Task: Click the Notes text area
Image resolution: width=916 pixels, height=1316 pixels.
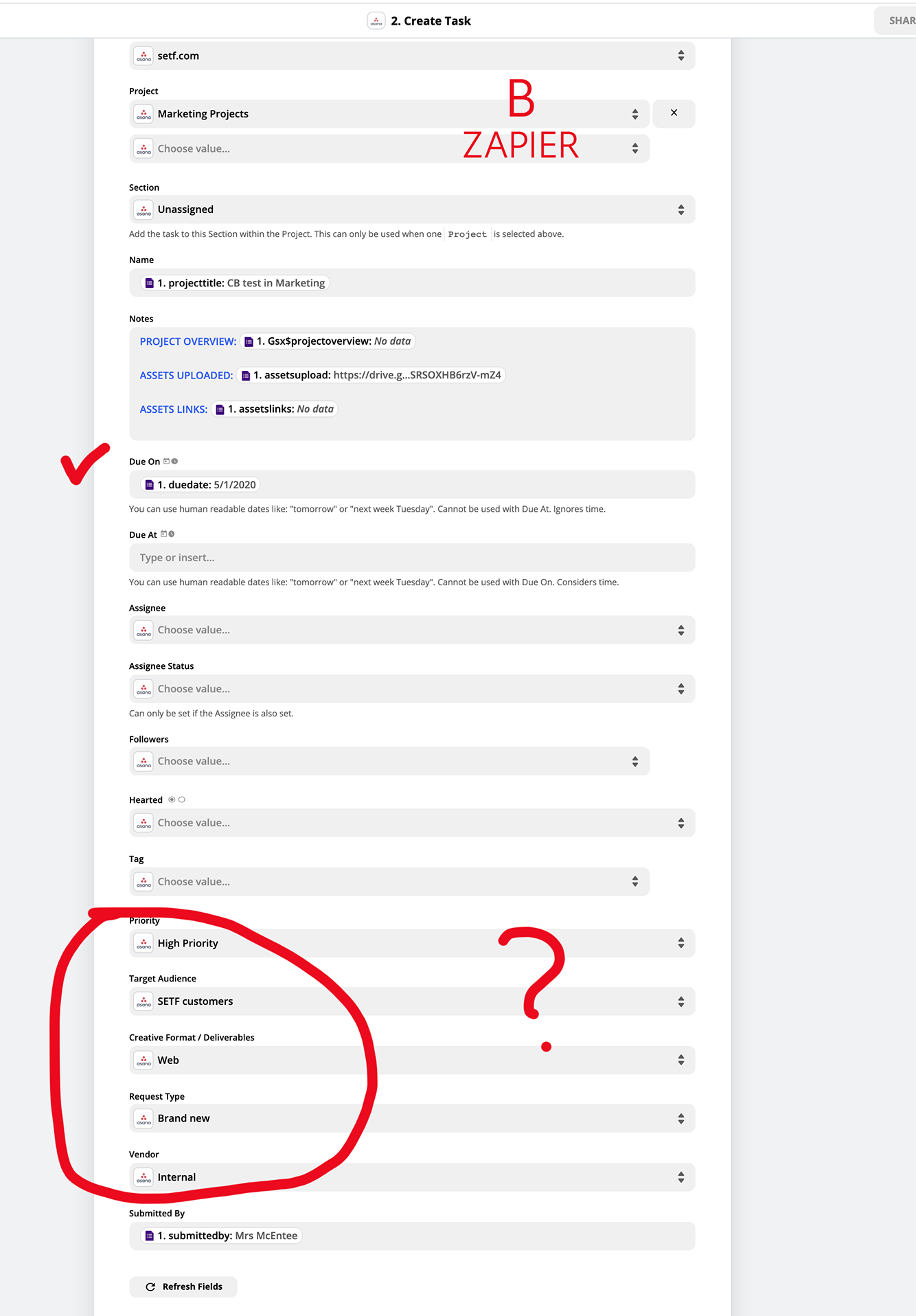Action: [412, 384]
